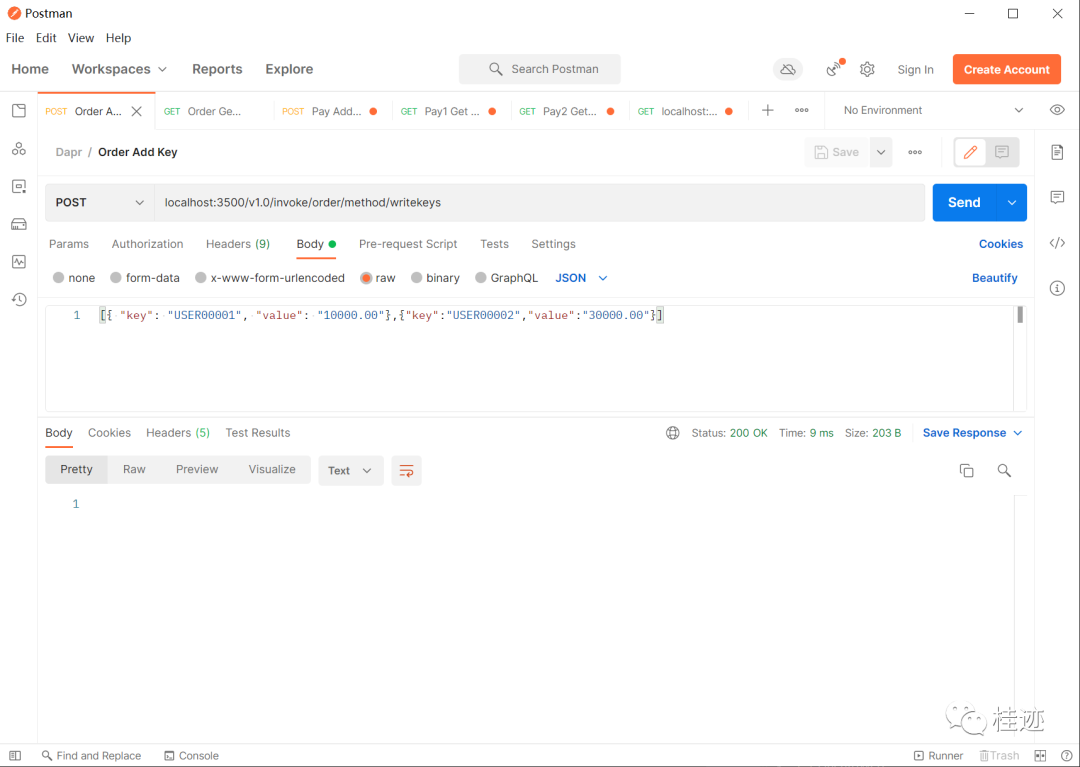Open Mock Servers sidebar icon

coord(19,224)
